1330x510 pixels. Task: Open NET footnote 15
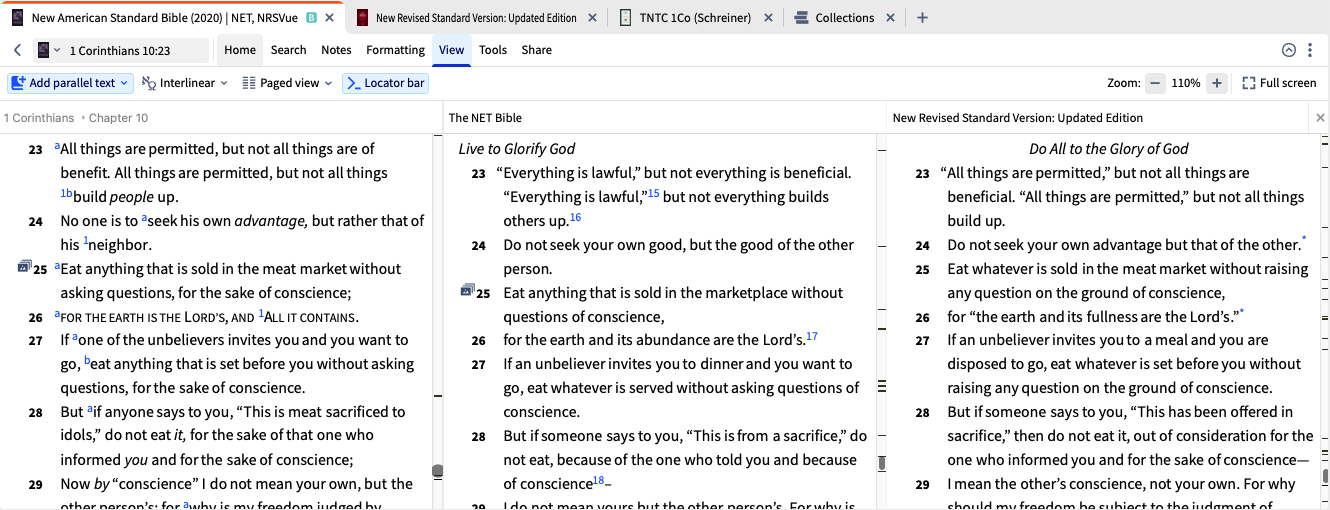pos(653,193)
